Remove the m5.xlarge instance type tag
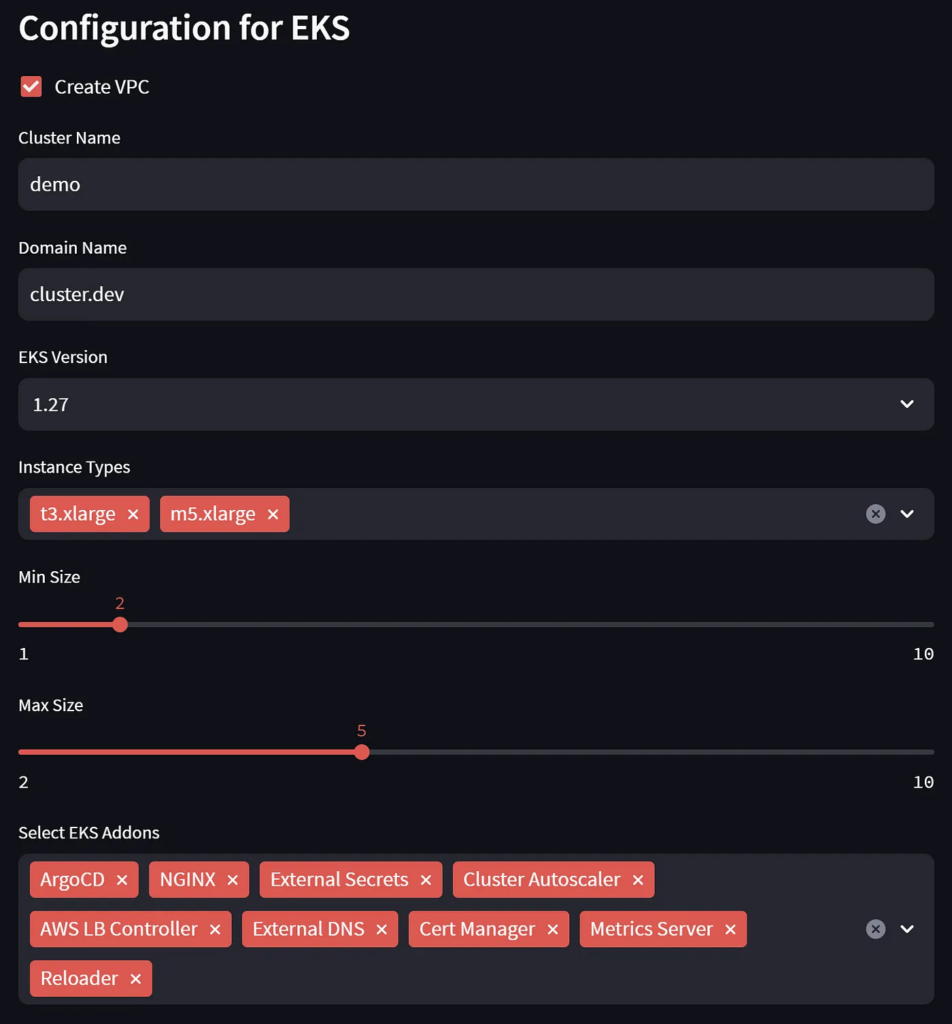952x1024 pixels. coord(272,513)
